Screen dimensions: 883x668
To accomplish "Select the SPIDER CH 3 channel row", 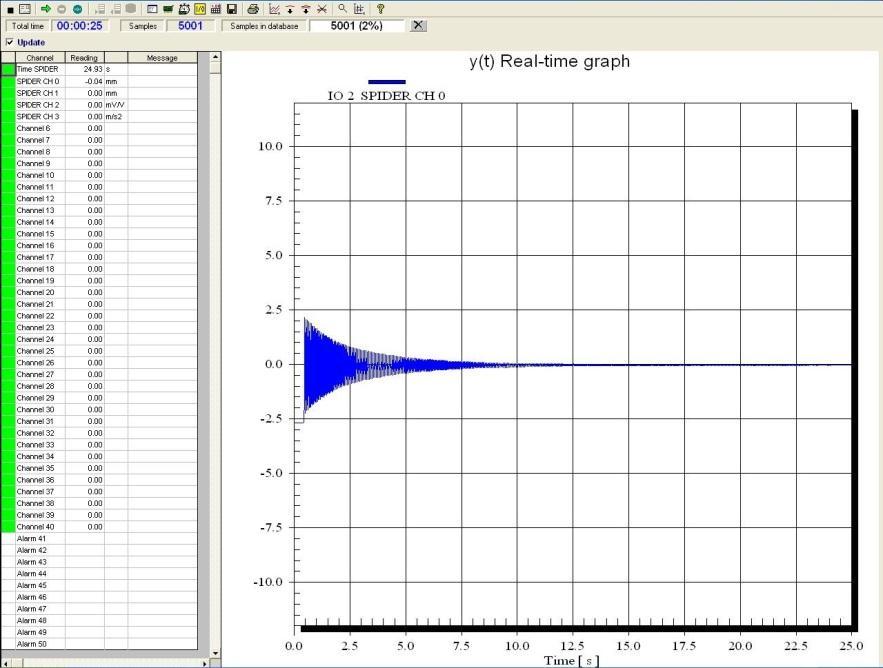I will pyautogui.click(x=99, y=117).
